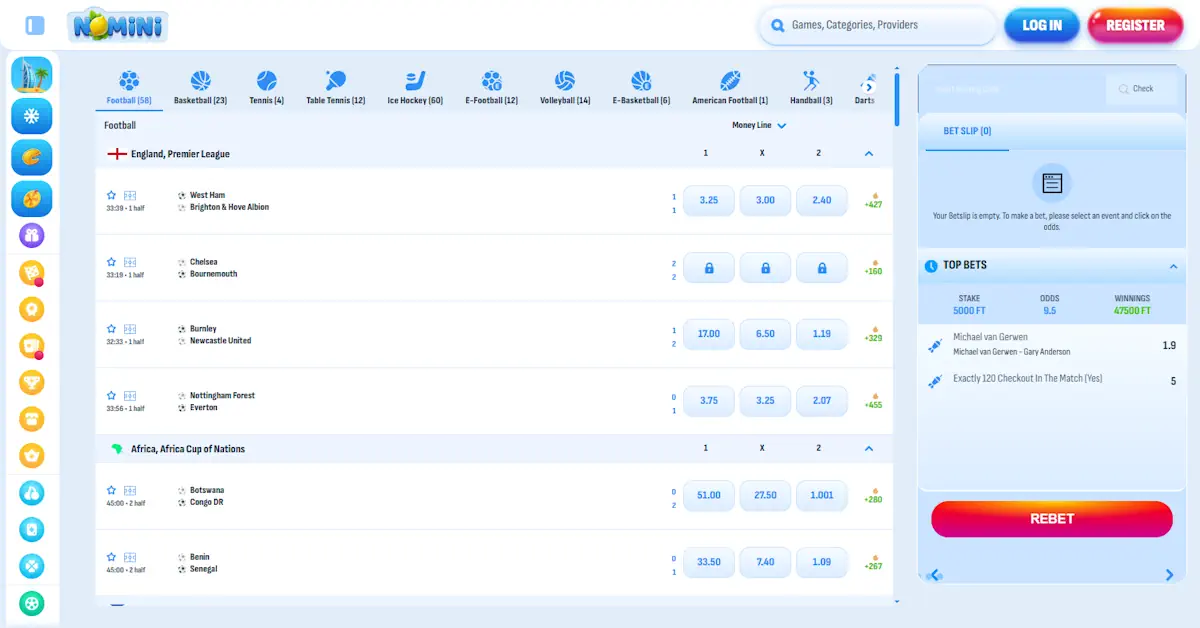This screenshot has width=1200, height=628.
Task: Click the wheel of fortune icon in the sidebar
Action: [x=31, y=199]
